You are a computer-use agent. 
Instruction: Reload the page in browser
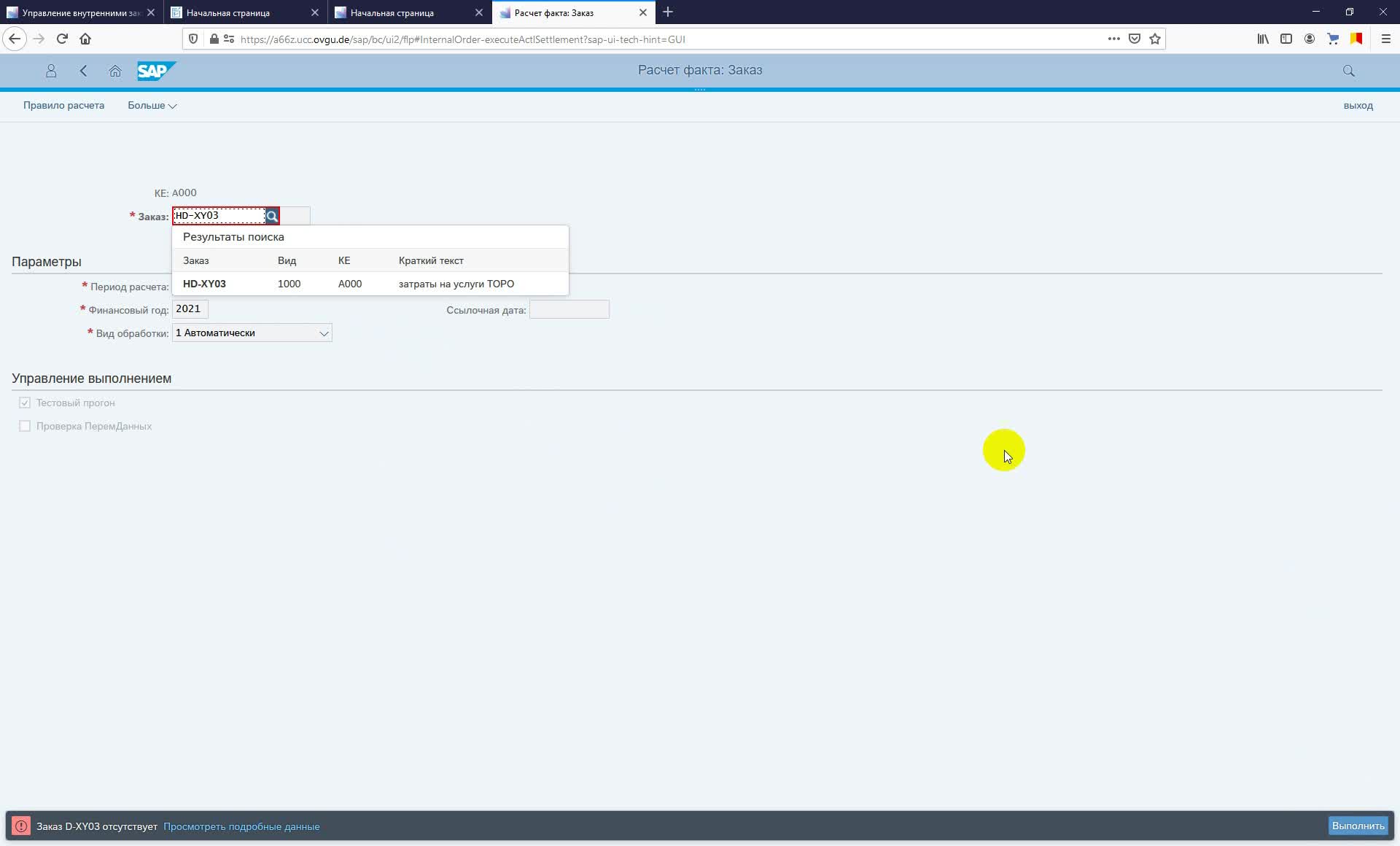tap(62, 39)
